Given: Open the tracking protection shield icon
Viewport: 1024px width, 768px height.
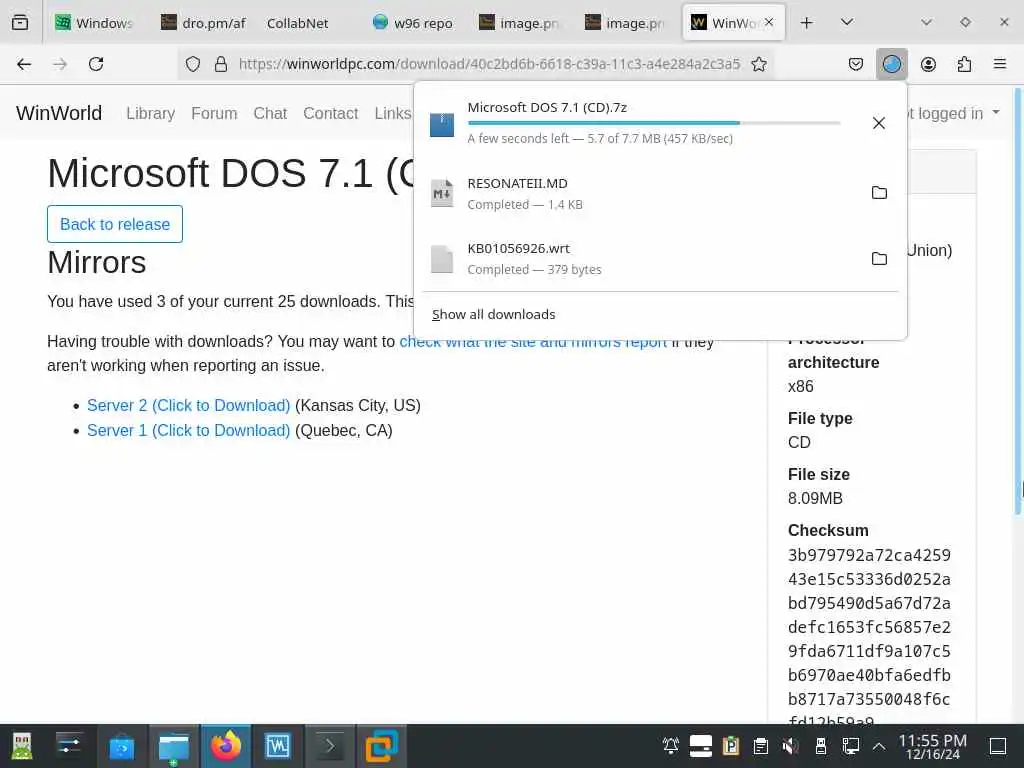Looking at the screenshot, I should click(193, 64).
